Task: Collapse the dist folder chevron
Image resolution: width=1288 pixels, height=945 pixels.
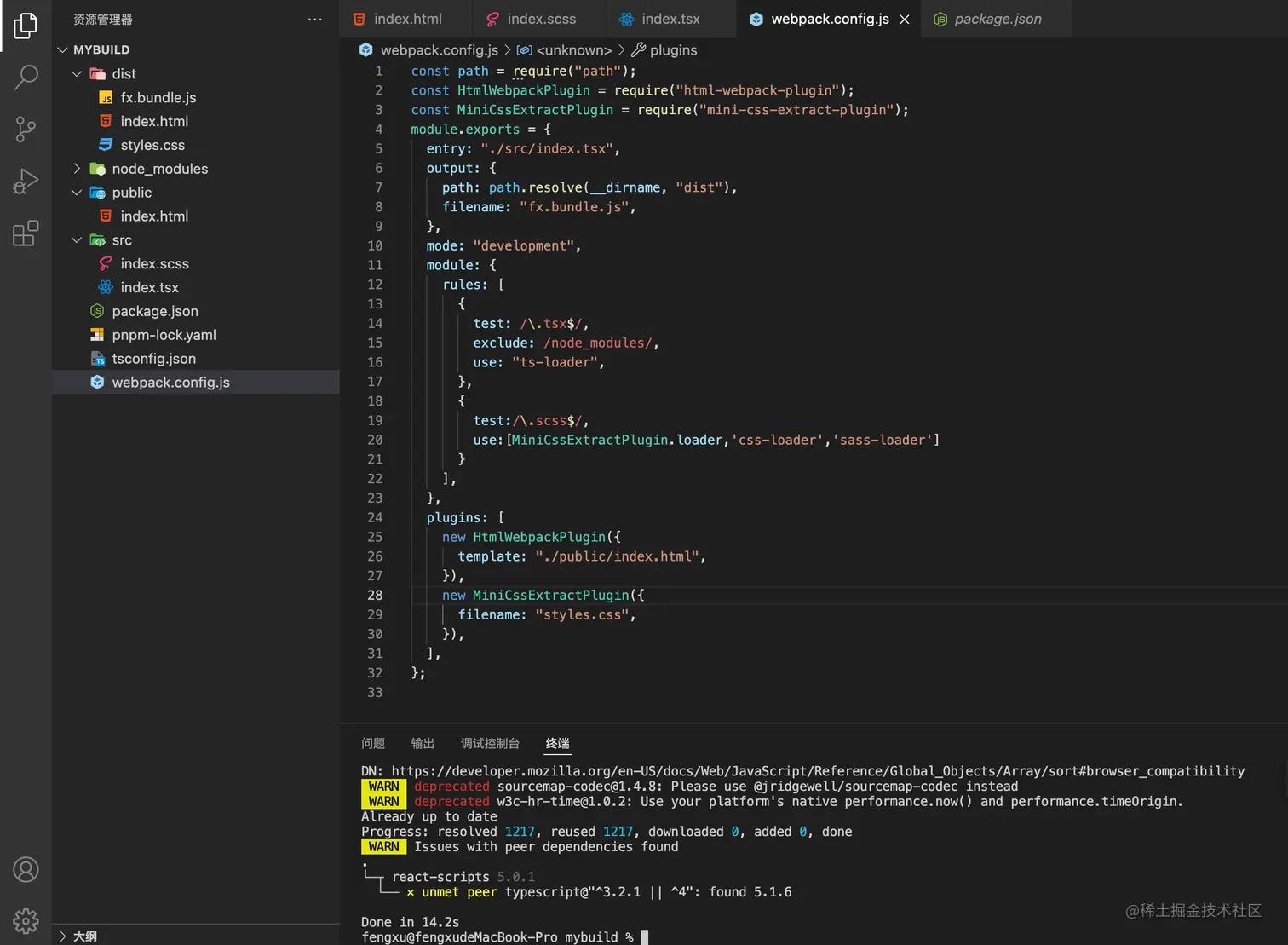Action: [77, 73]
